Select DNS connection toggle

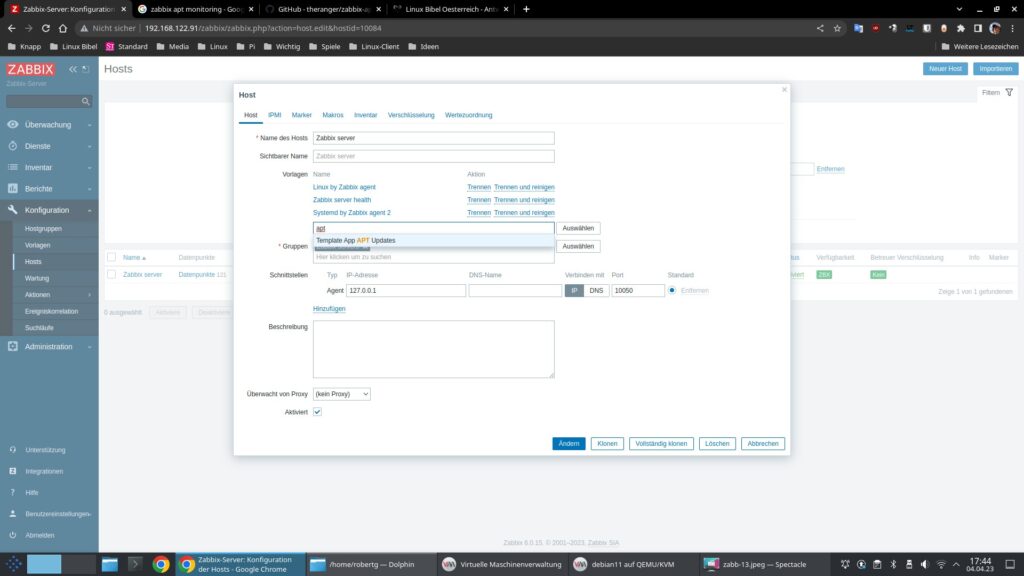point(596,291)
